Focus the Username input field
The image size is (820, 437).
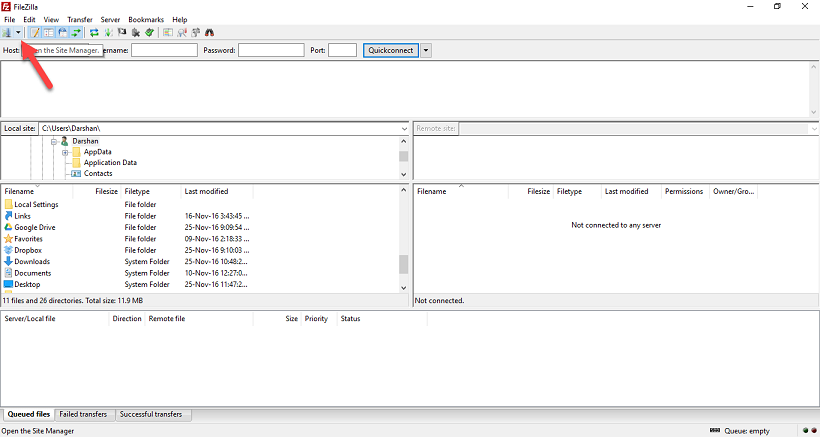pyautogui.click(x=164, y=50)
